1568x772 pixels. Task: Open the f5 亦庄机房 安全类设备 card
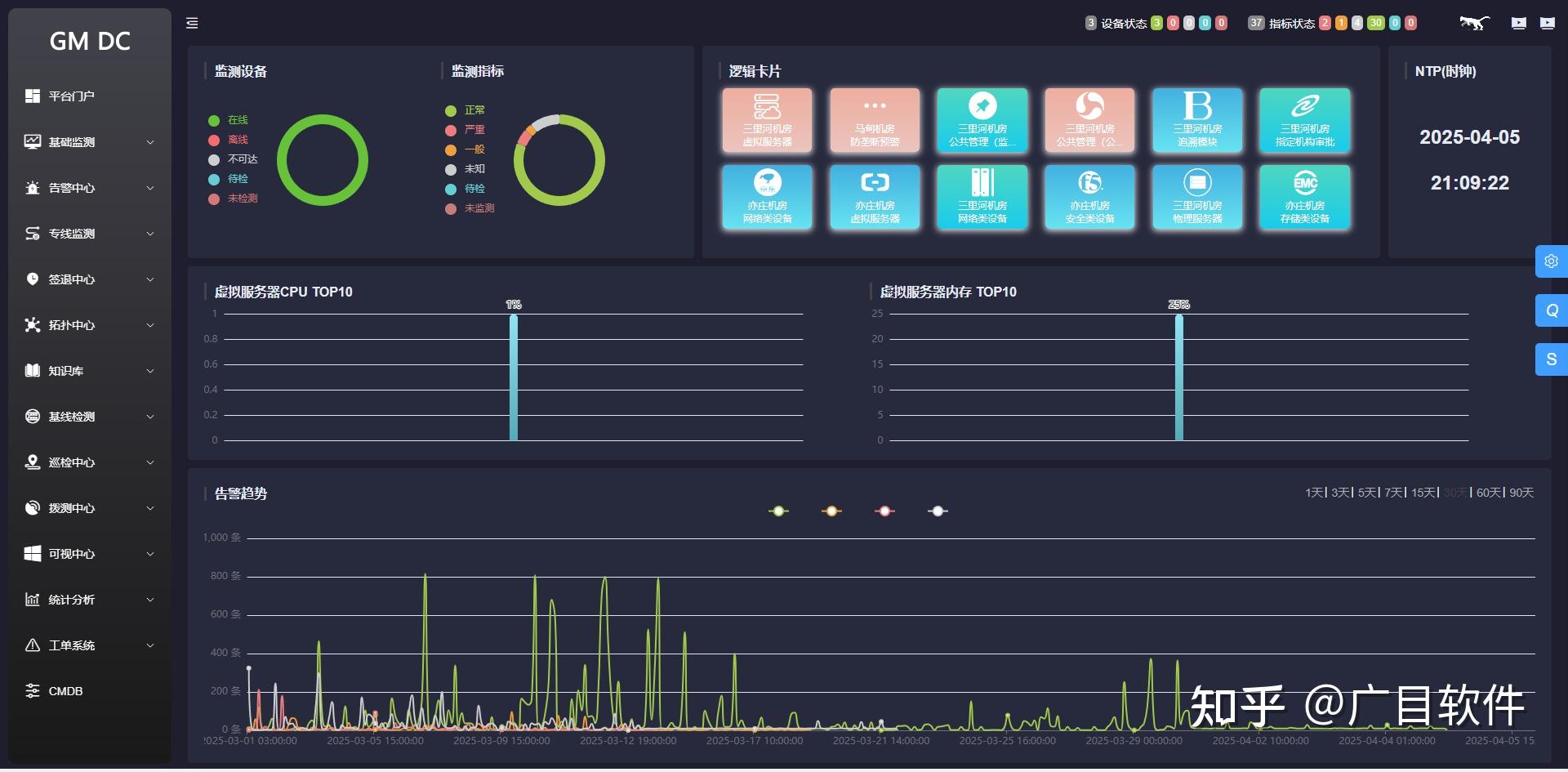pyautogui.click(x=1089, y=197)
